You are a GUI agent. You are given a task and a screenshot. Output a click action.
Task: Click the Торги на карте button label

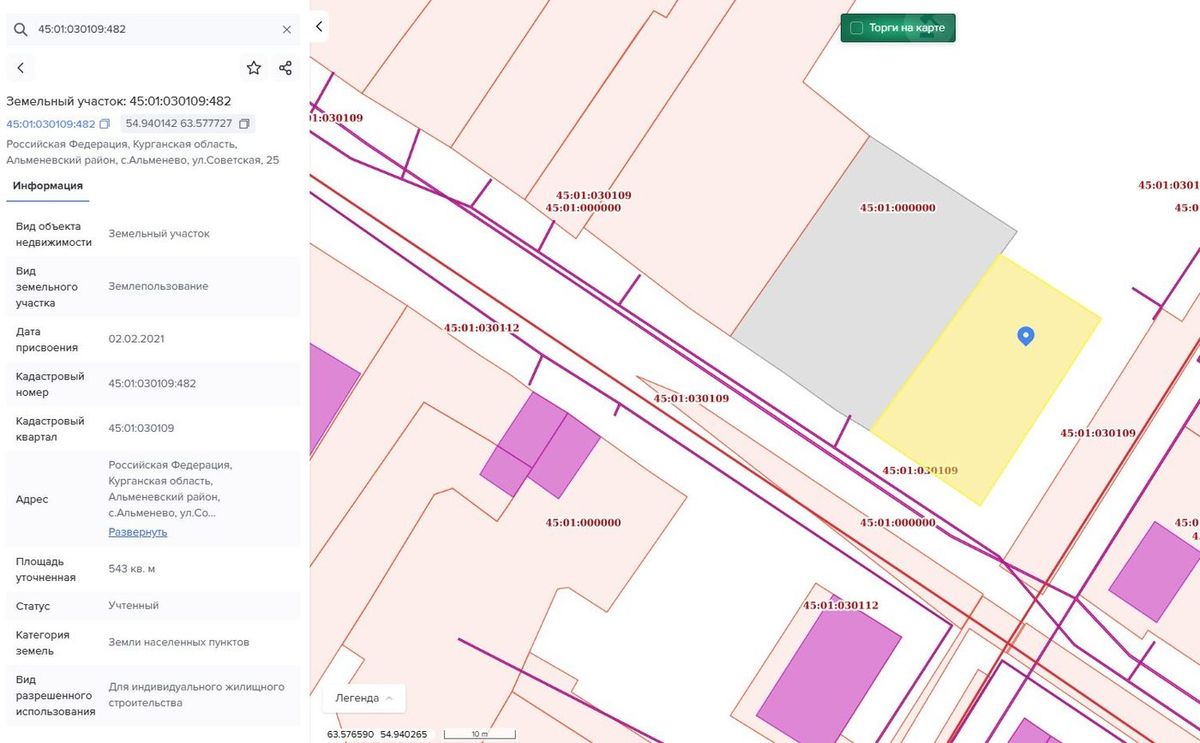coord(906,28)
